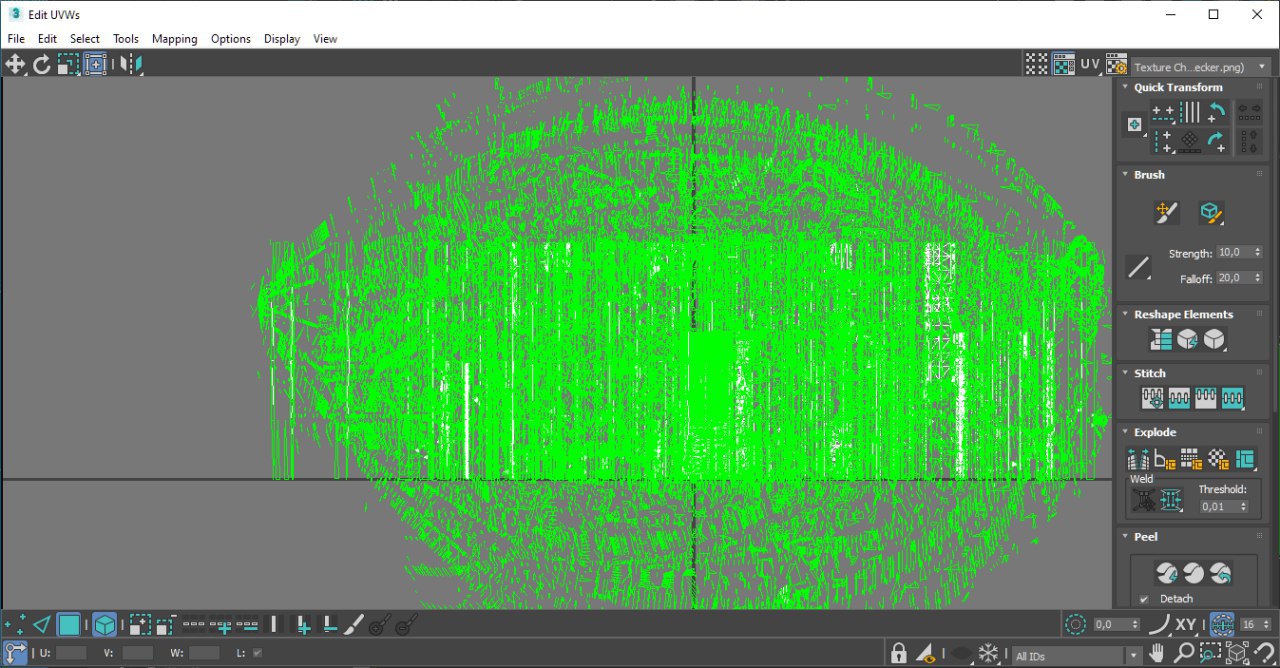Click Flatten by Polygon Angle icon

[1165, 459]
